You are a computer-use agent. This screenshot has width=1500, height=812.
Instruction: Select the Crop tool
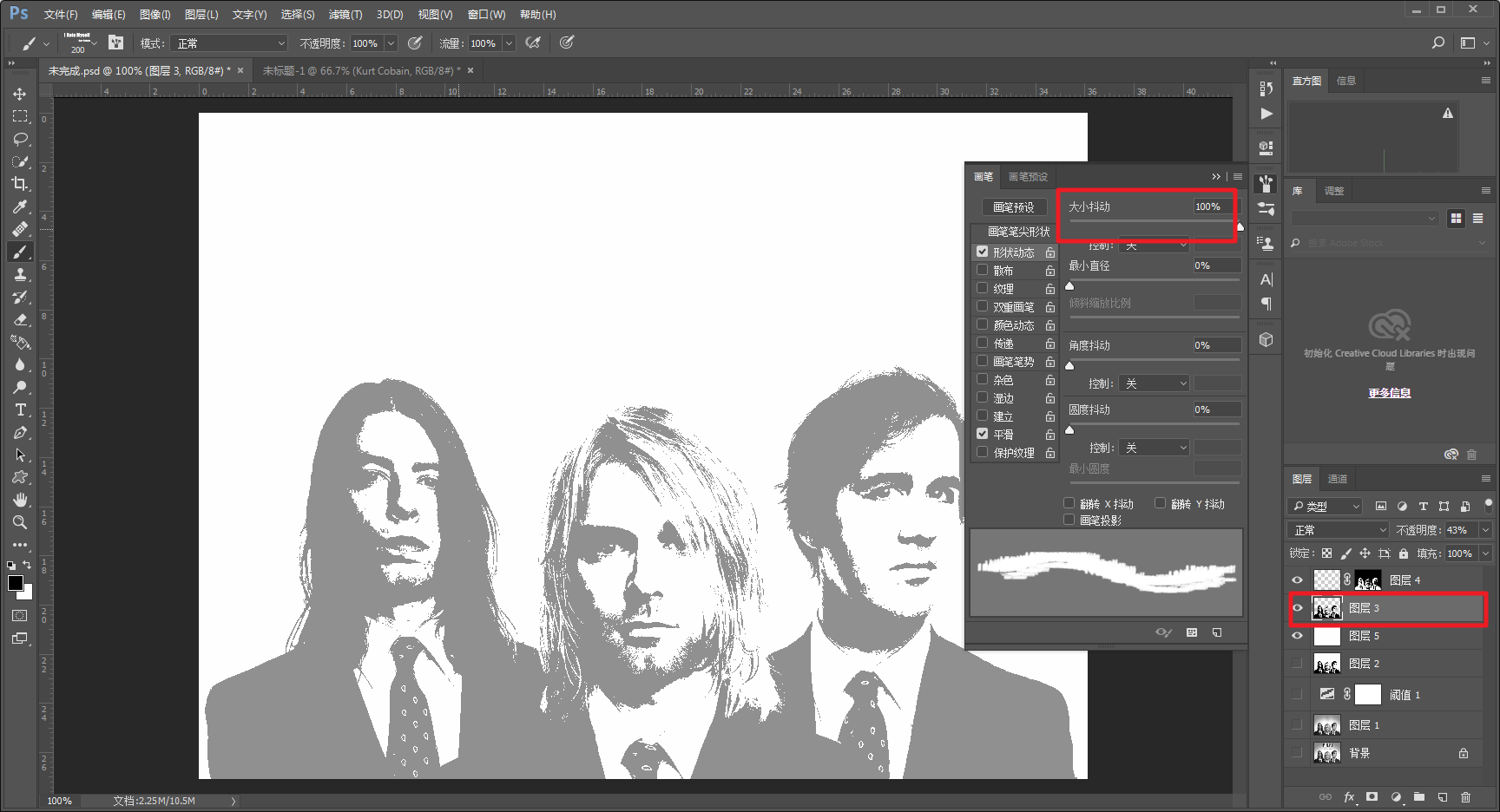click(20, 184)
